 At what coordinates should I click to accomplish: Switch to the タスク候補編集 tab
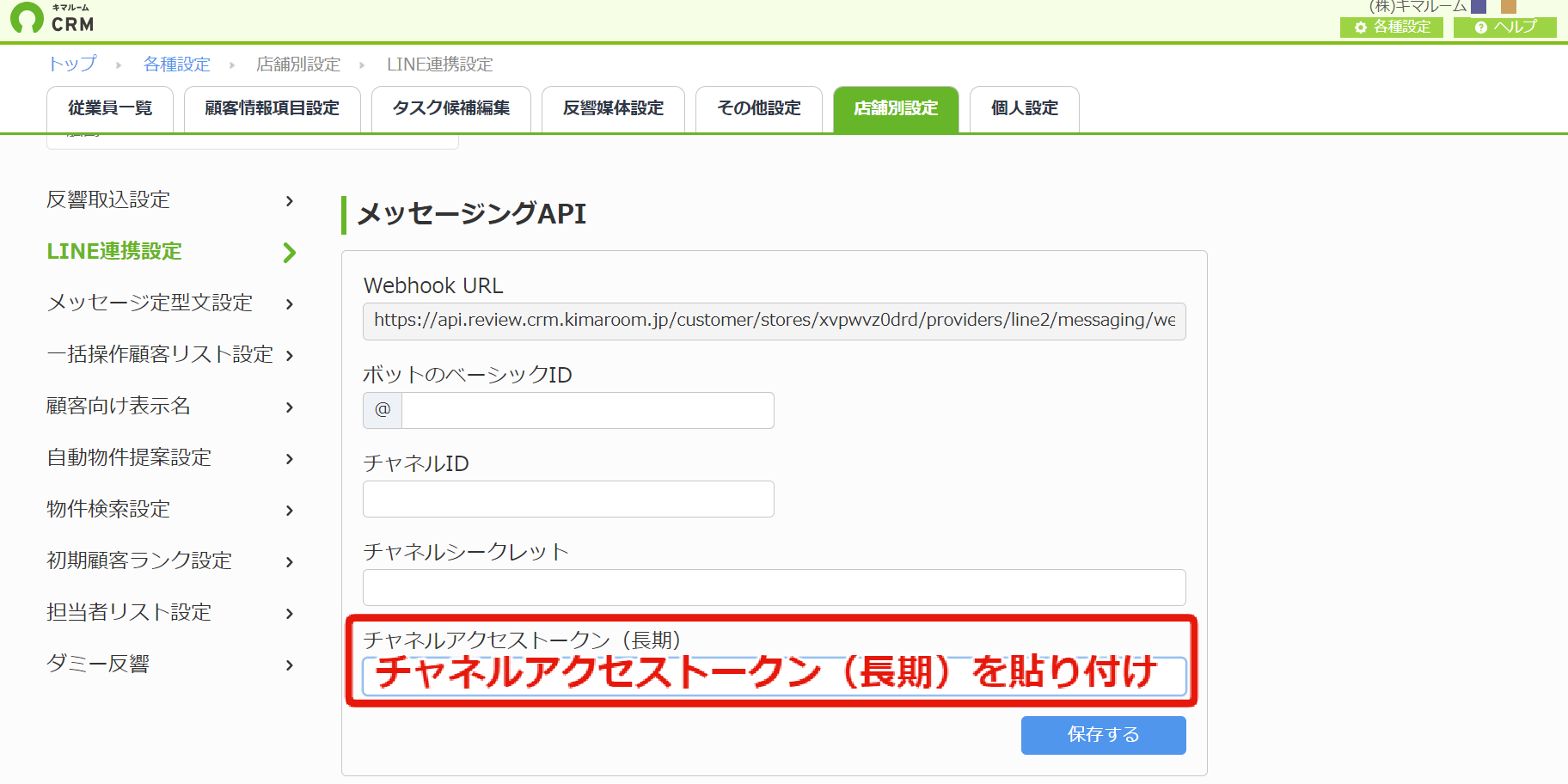pyautogui.click(x=451, y=109)
